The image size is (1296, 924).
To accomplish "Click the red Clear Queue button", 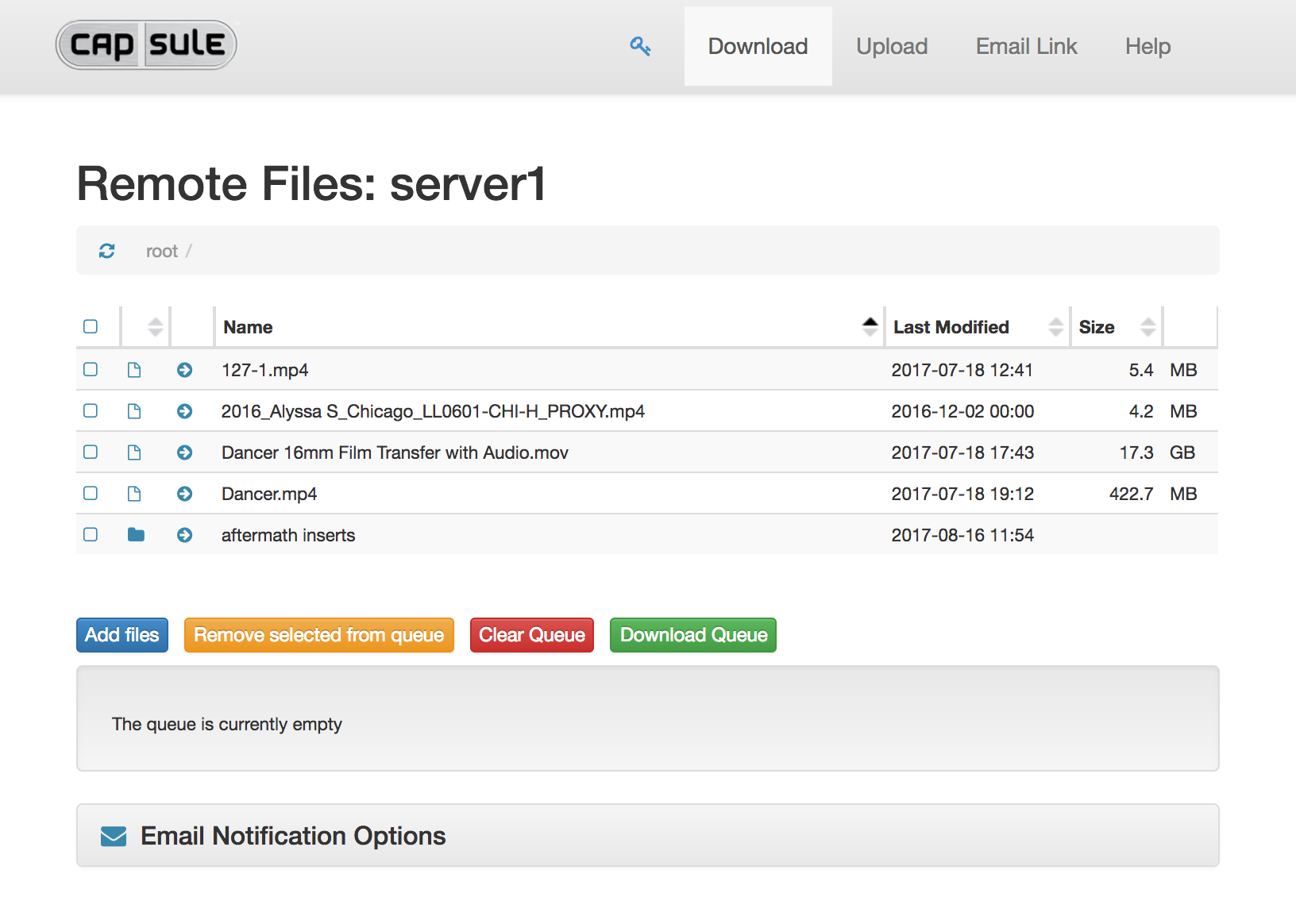I will pos(531,635).
